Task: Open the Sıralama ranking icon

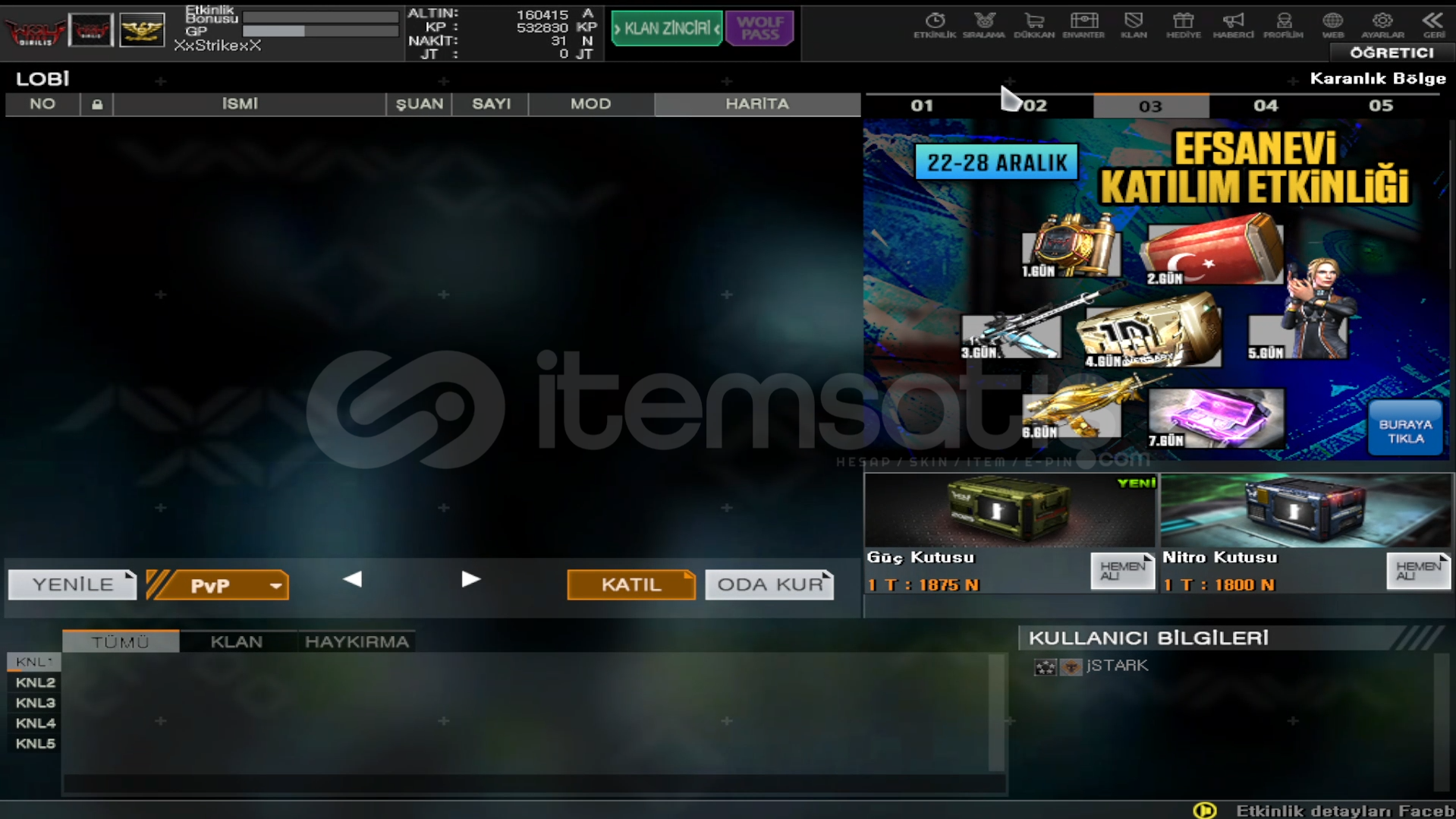Action: pos(984,25)
